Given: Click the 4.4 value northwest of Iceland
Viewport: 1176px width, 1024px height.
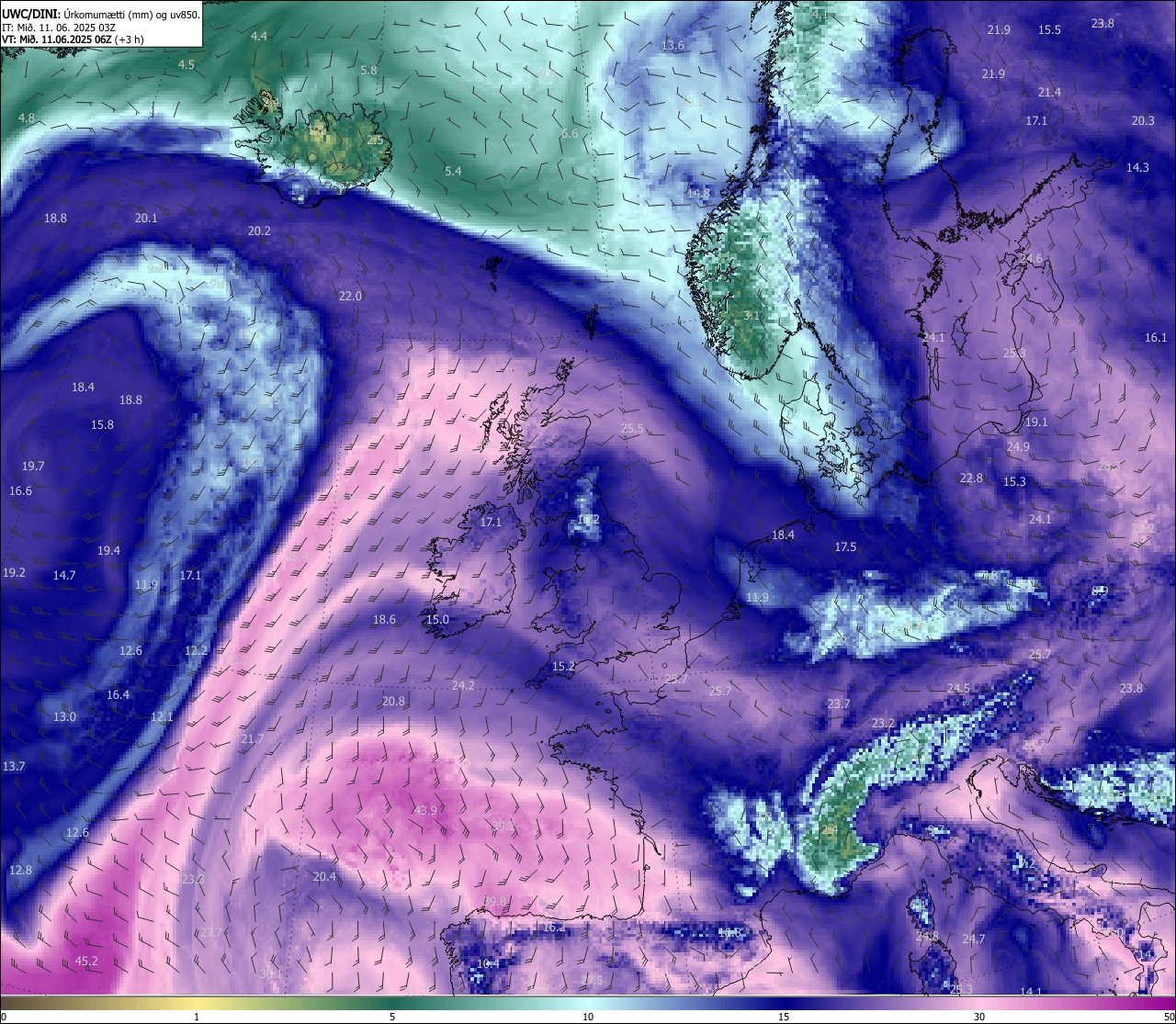Looking at the screenshot, I should (x=259, y=36).
